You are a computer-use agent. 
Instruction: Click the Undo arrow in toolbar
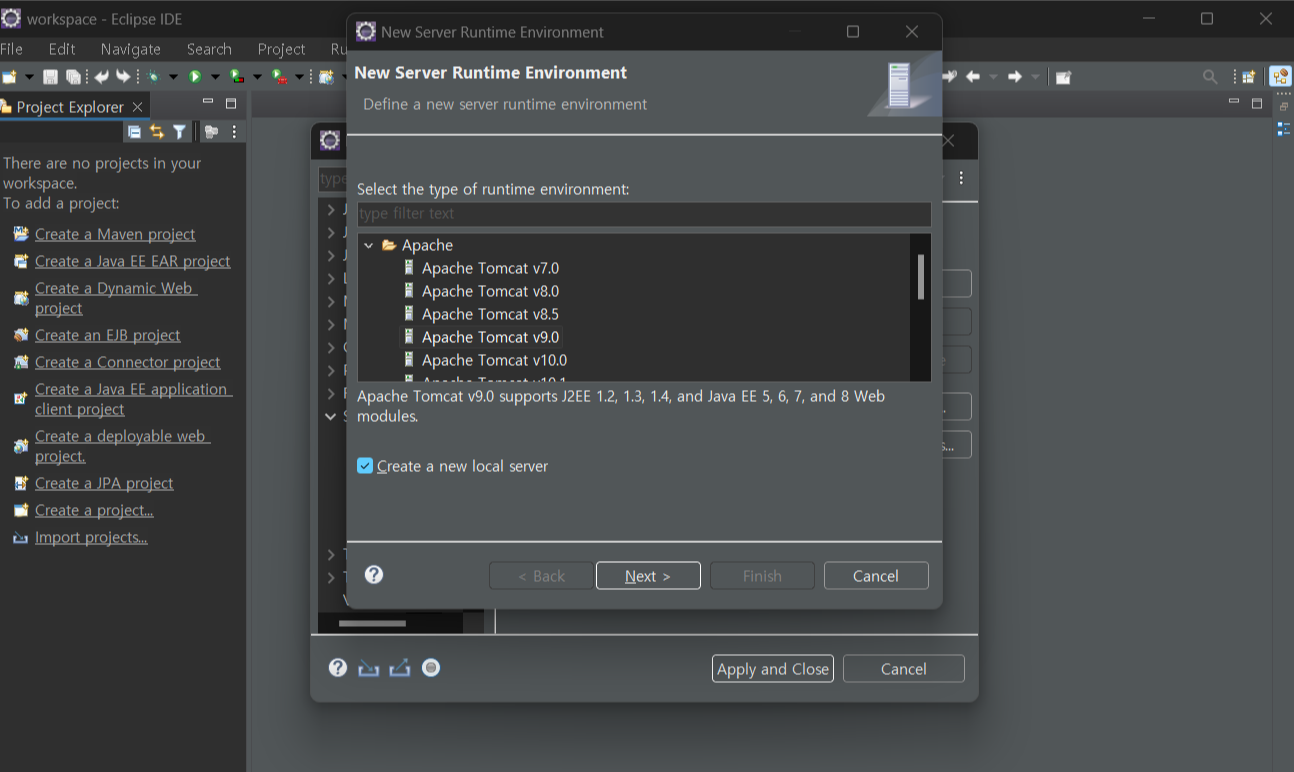pyautogui.click(x=101, y=77)
